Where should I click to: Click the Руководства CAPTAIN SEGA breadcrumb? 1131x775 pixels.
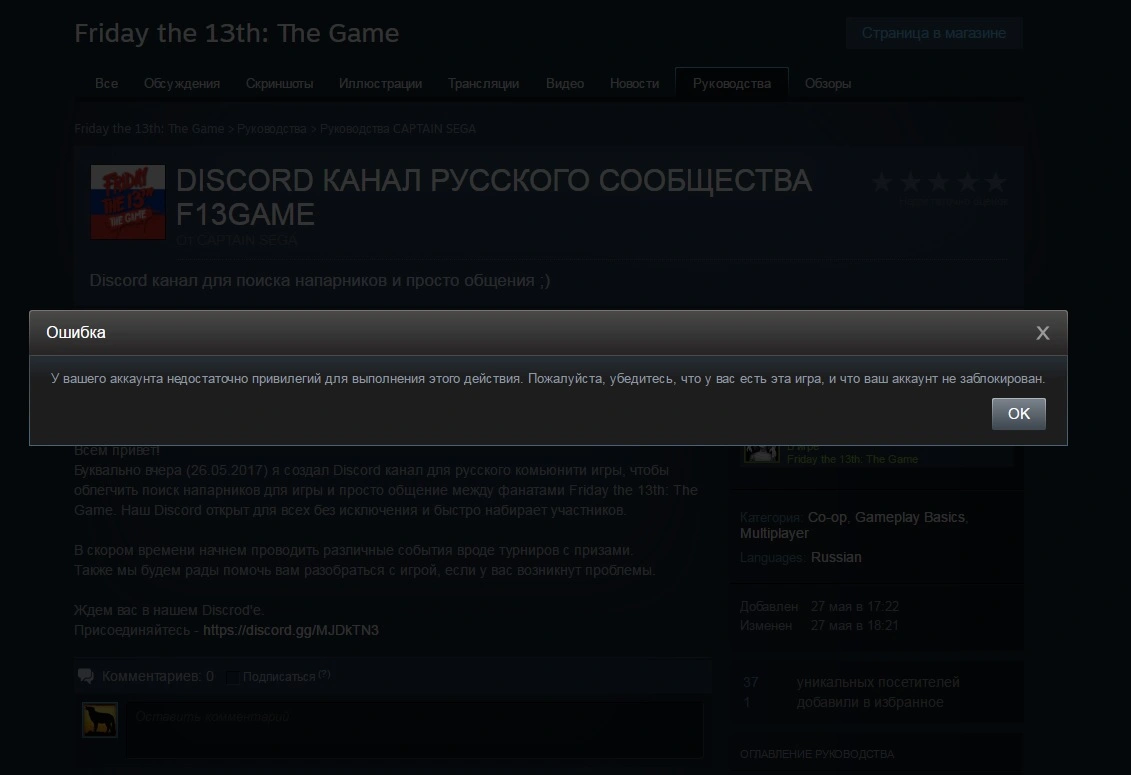coord(397,128)
